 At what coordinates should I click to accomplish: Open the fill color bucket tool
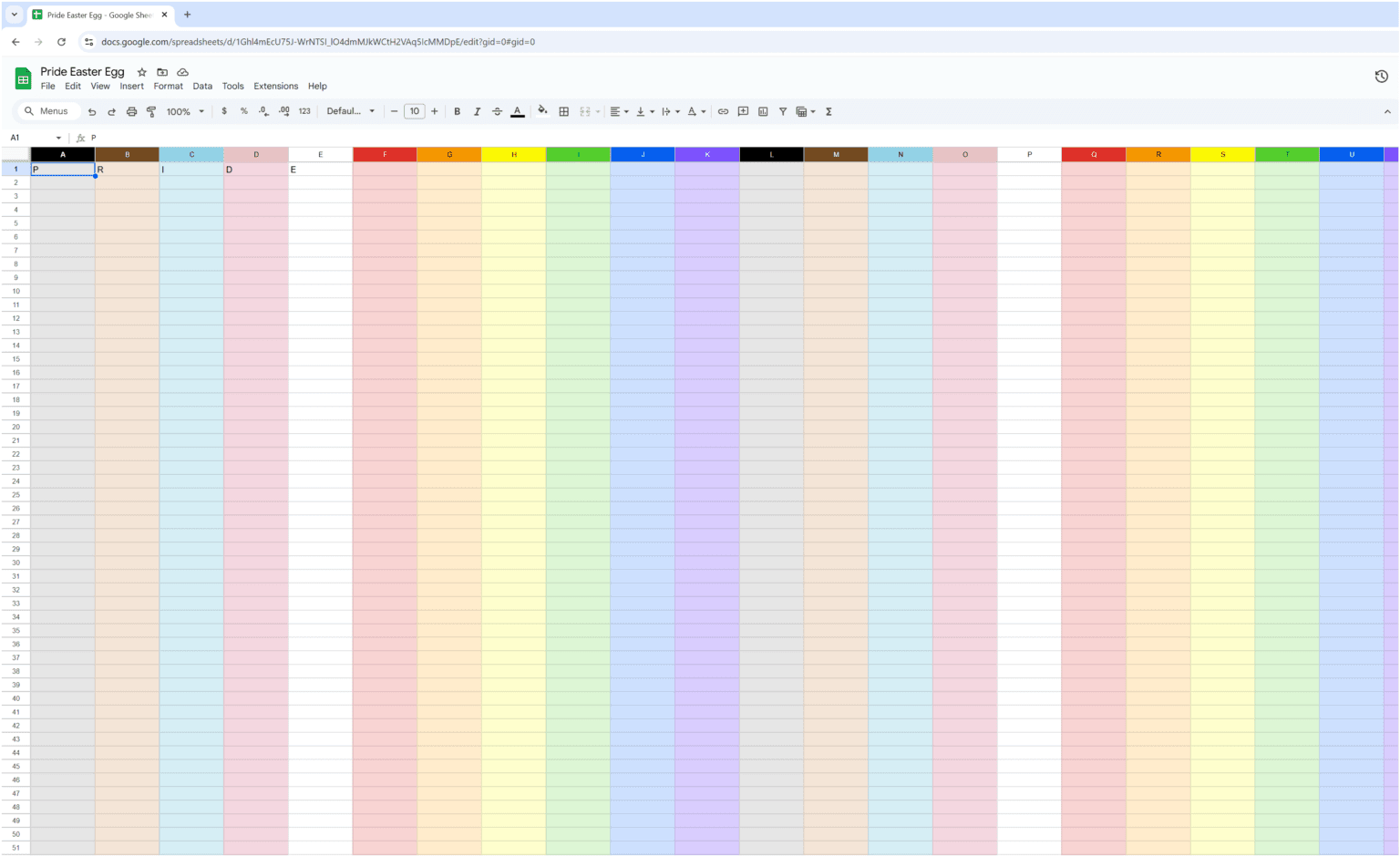pos(542,111)
